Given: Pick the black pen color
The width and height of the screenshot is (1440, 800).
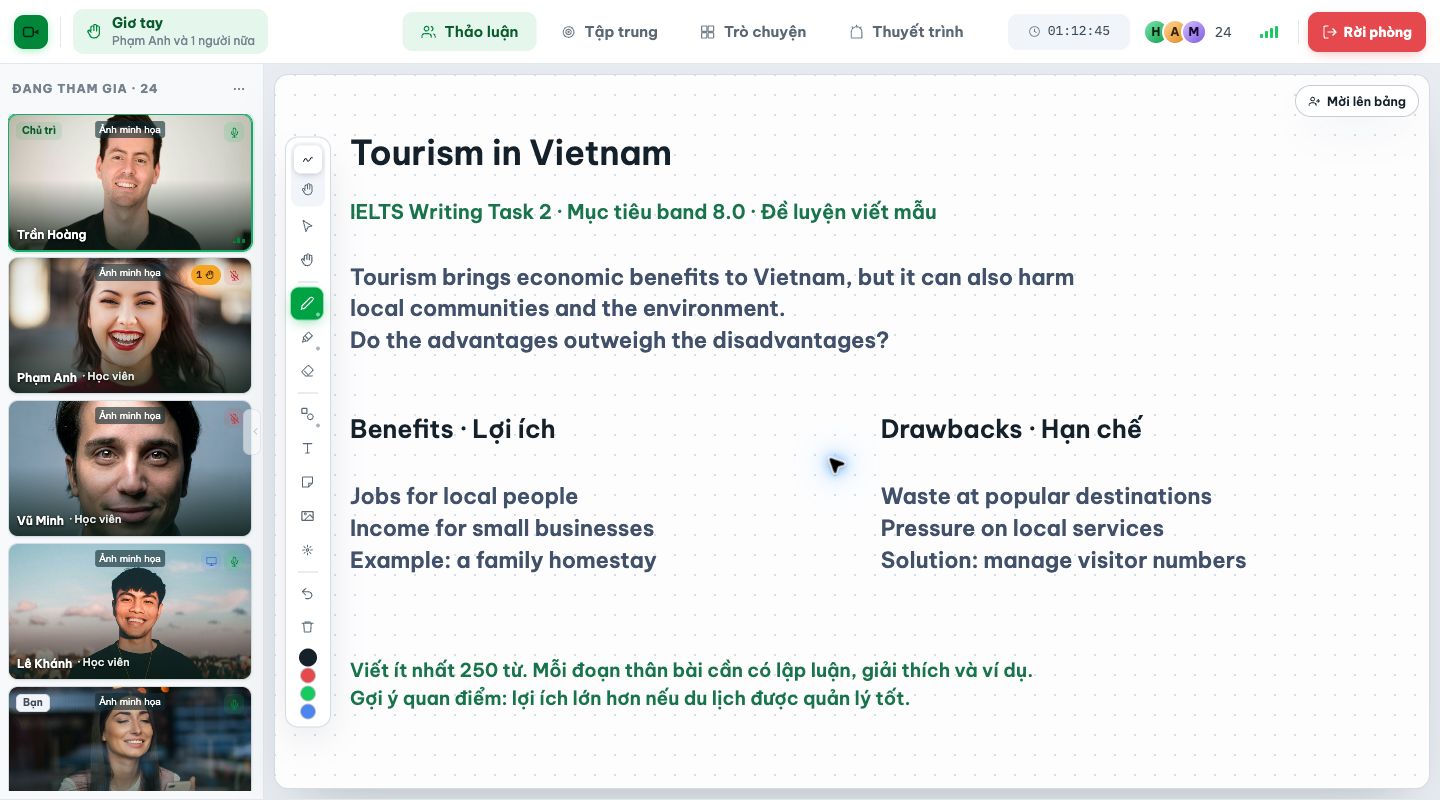Looking at the screenshot, I should point(308,657).
